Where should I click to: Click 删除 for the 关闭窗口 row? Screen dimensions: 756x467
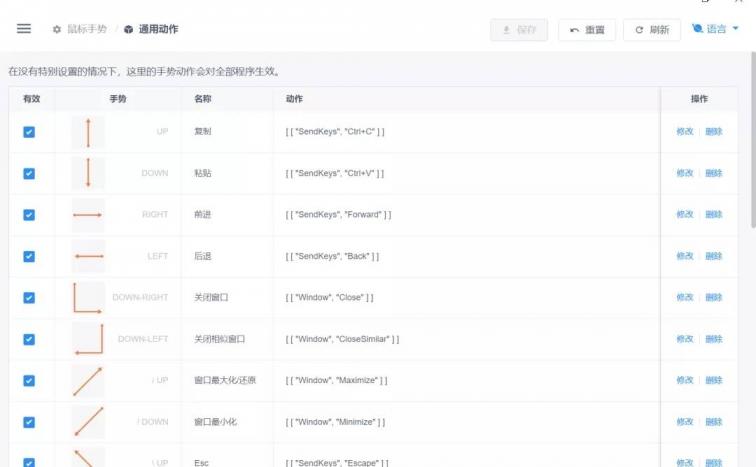pos(714,297)
